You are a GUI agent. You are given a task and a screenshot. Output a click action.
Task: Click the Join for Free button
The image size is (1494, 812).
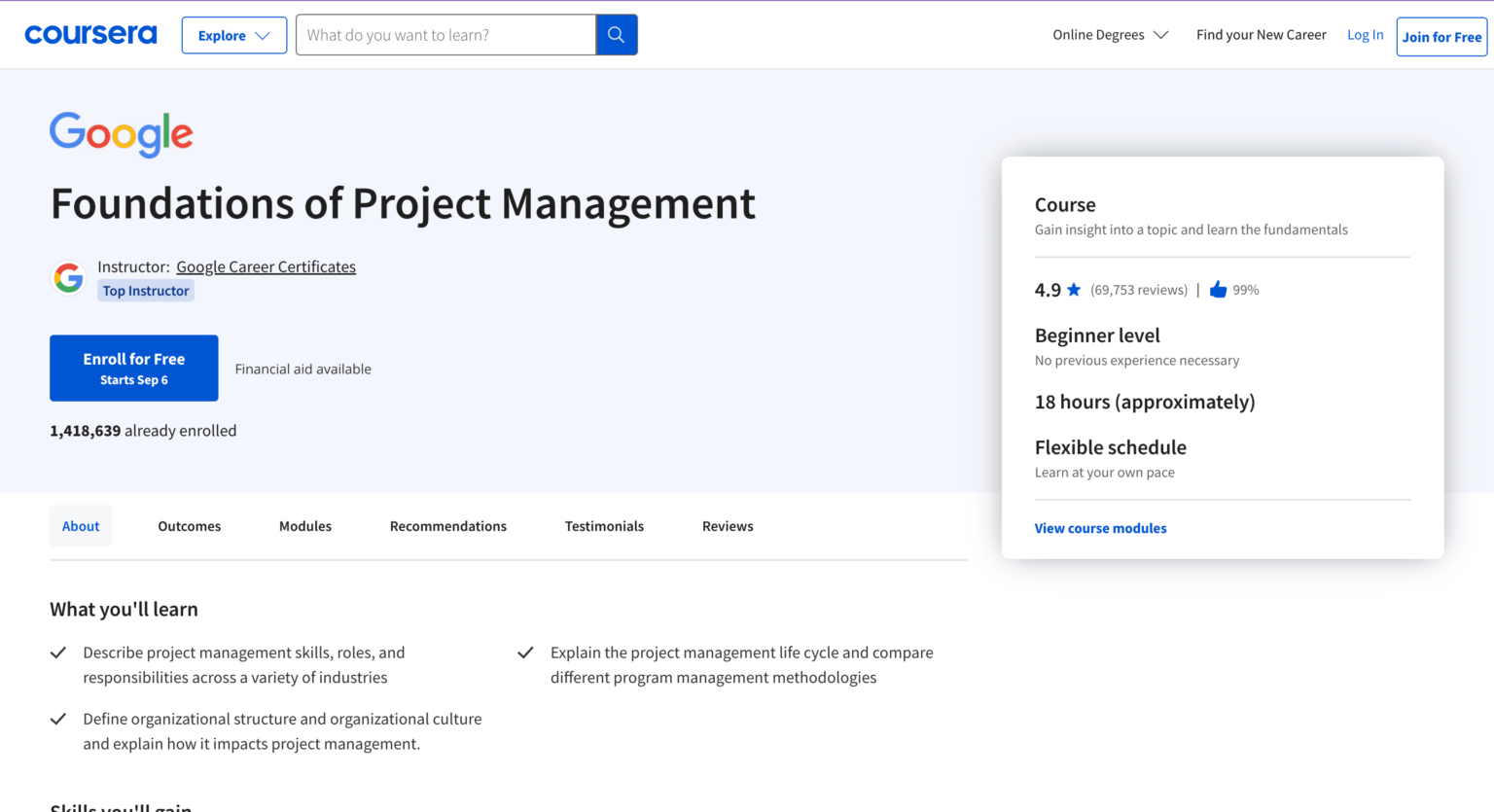1441,36
